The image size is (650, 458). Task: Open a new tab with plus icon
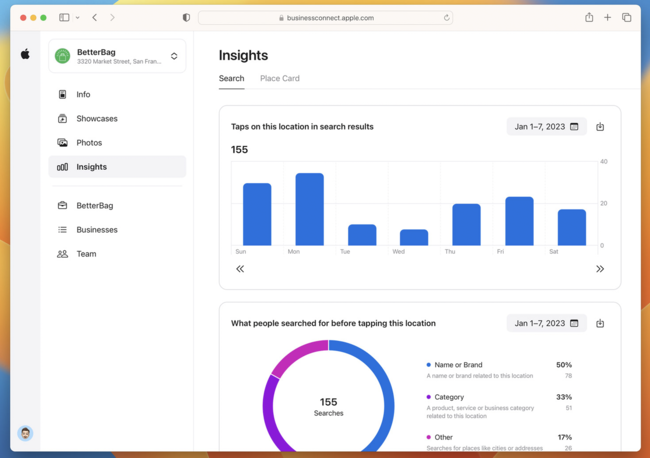607,17
